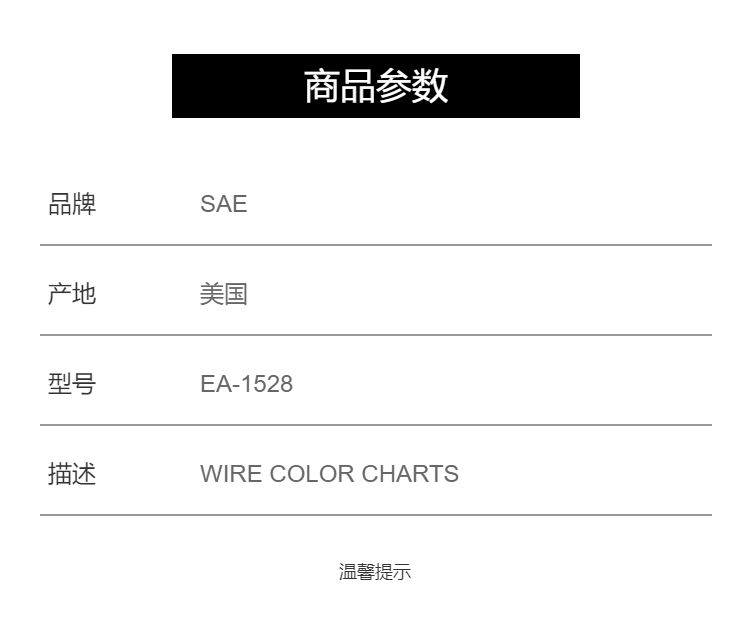Click the word CHARTS in the description
750x630 pixels.
tap(410, 474)
